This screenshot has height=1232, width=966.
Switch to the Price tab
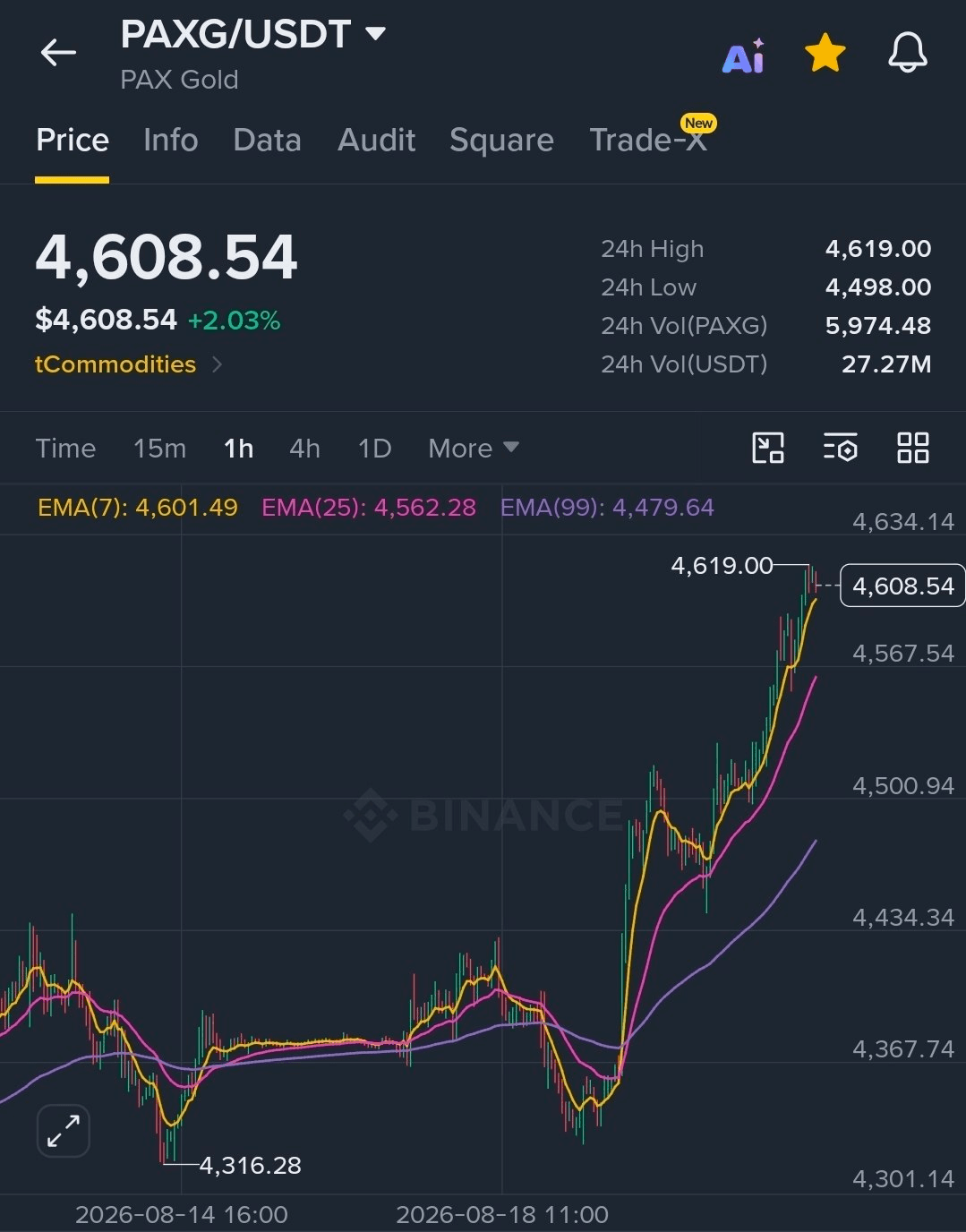73,141
